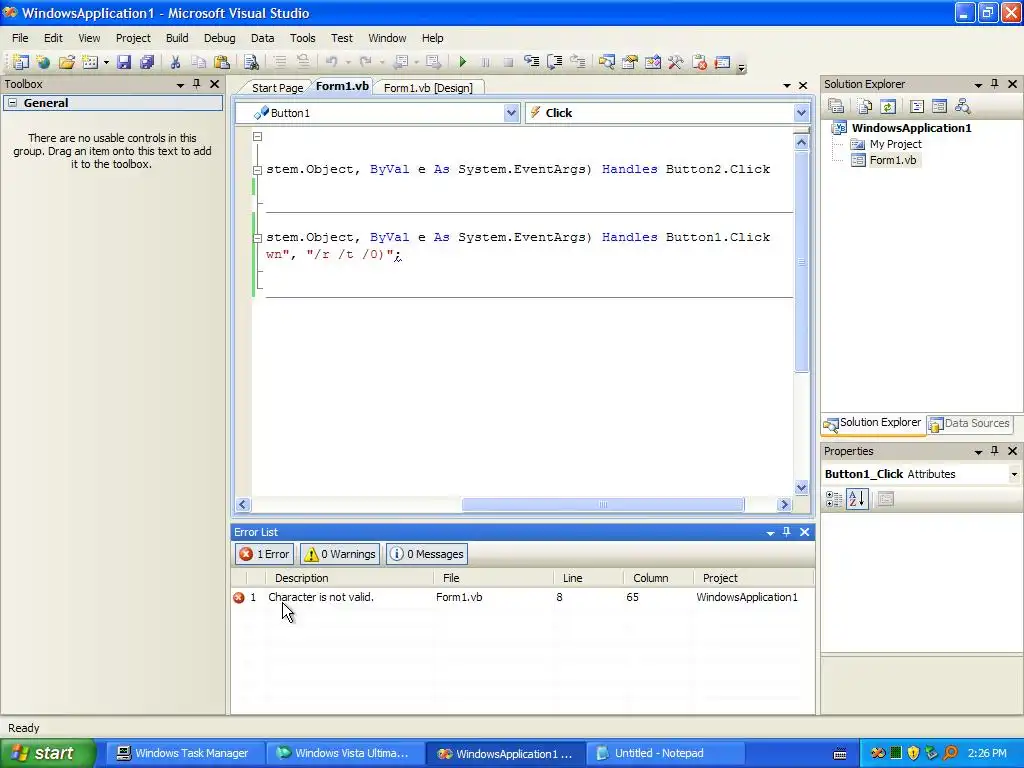Viewport: 1024px width, 768px height.
Task: Click the Error List toolbar icon with red mark
Action: (x=699, y=62)
